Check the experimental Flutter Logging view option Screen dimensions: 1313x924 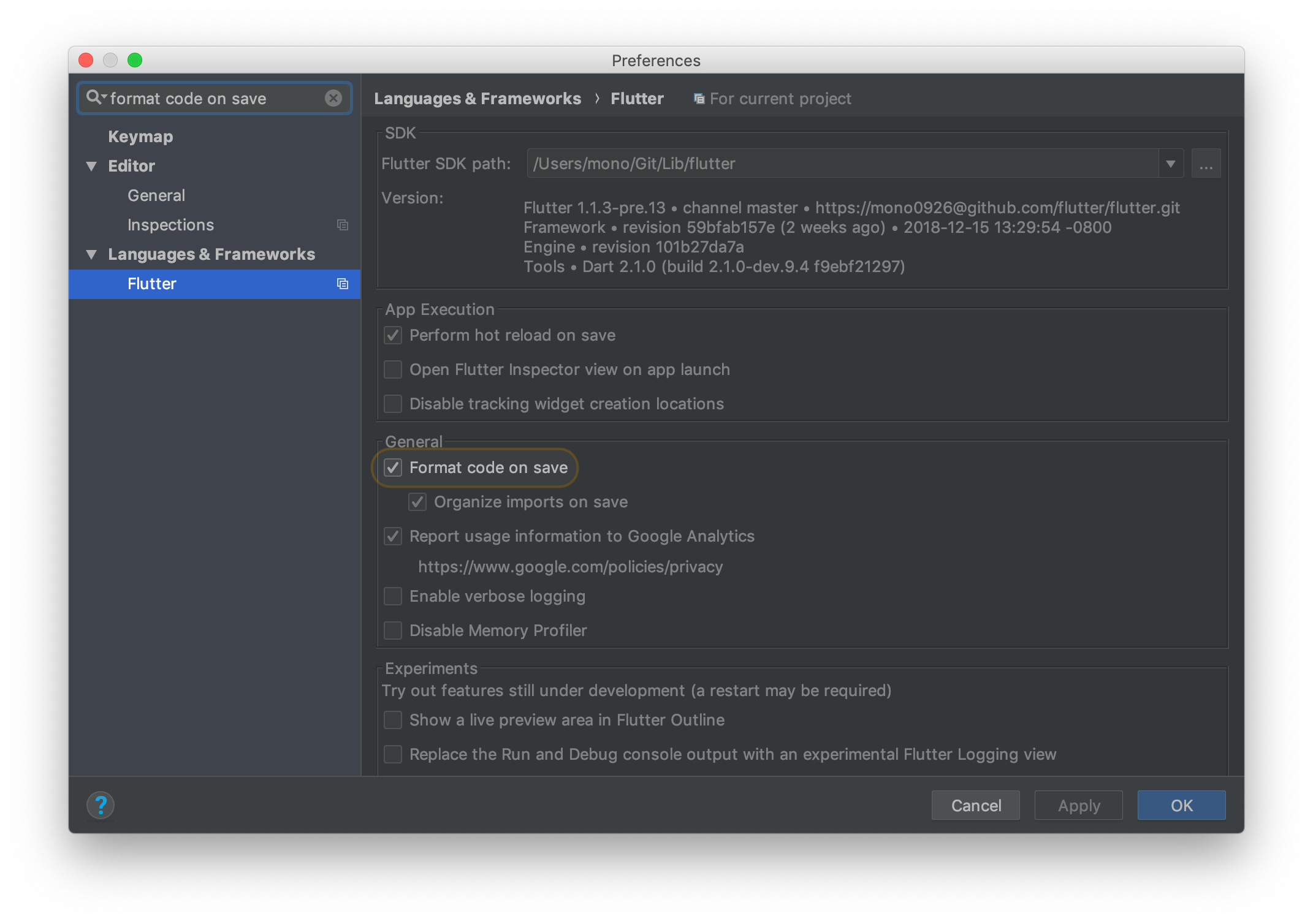pos(393,754)
